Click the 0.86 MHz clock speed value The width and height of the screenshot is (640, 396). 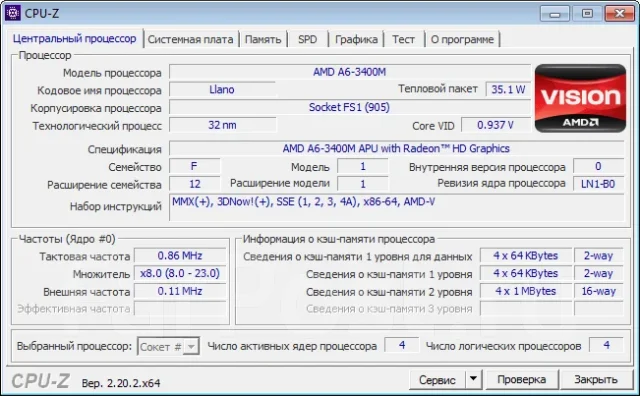click(180, 256)
